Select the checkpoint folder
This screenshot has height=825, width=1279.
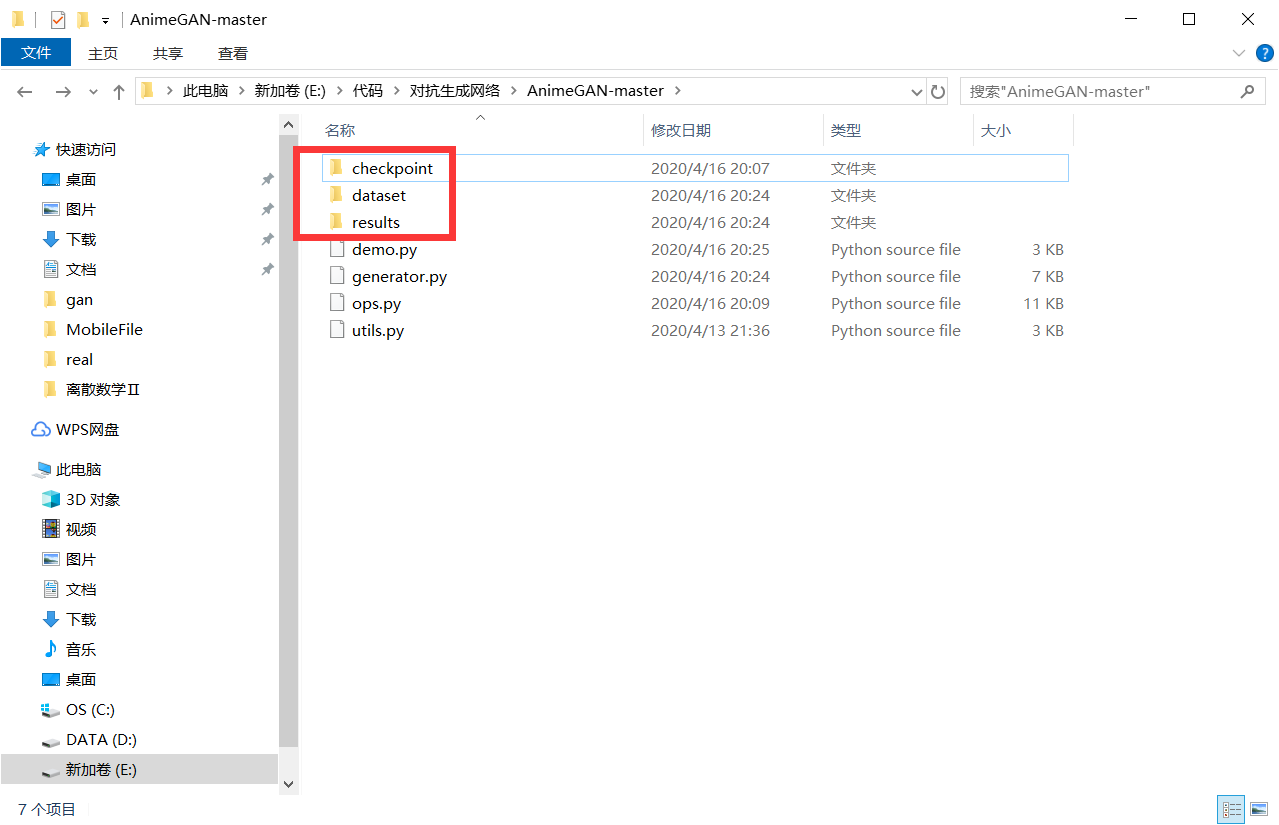[x=696, y=168]
